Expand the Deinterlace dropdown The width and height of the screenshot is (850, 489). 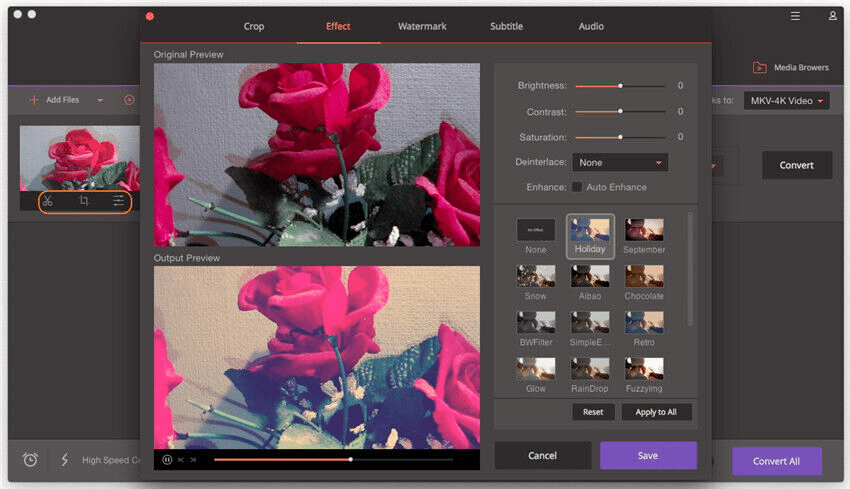[621, 162]
